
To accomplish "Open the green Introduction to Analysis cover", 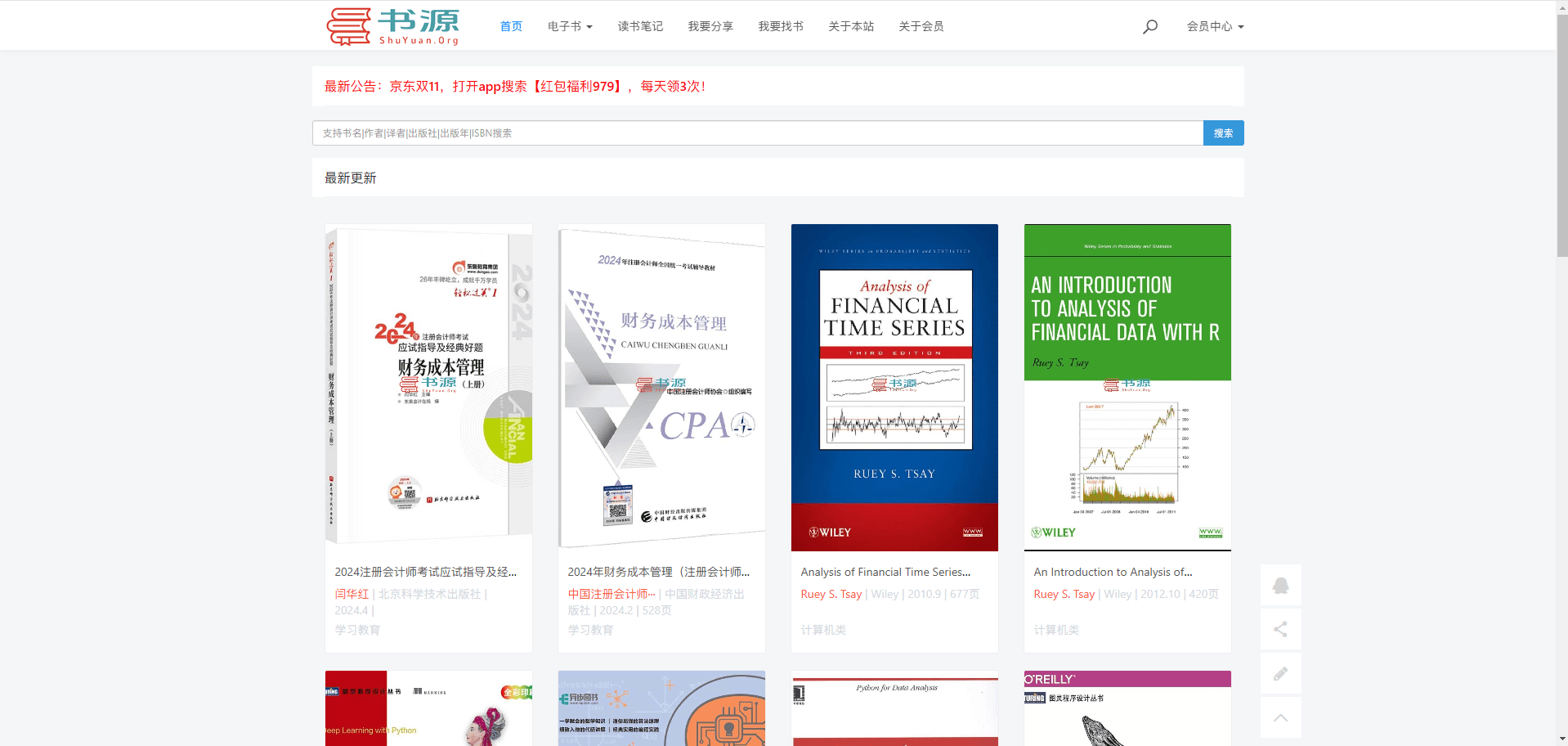I will pos(1127,387).
